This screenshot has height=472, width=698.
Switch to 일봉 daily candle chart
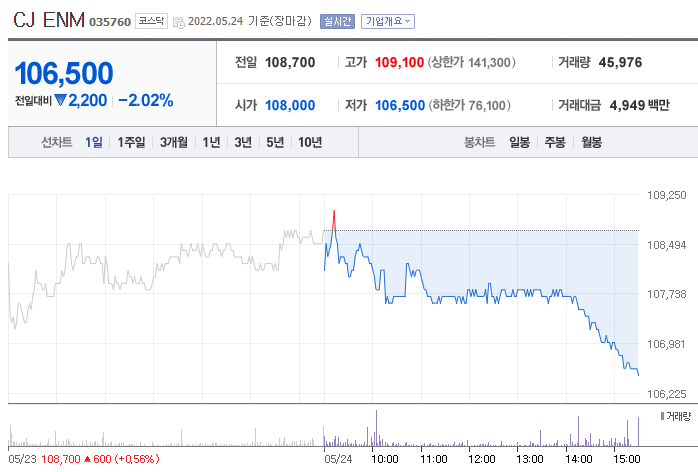pyautogui.click(x=519, y=142)
